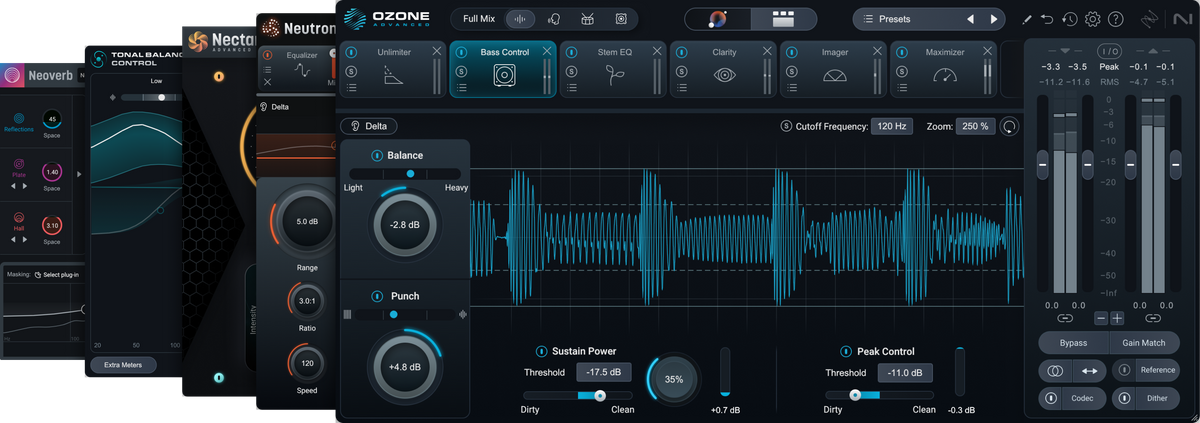This screenshot has width=1200, height=423.
Task: Select the Maximizer module tab
Action: [x=943, y=70]
